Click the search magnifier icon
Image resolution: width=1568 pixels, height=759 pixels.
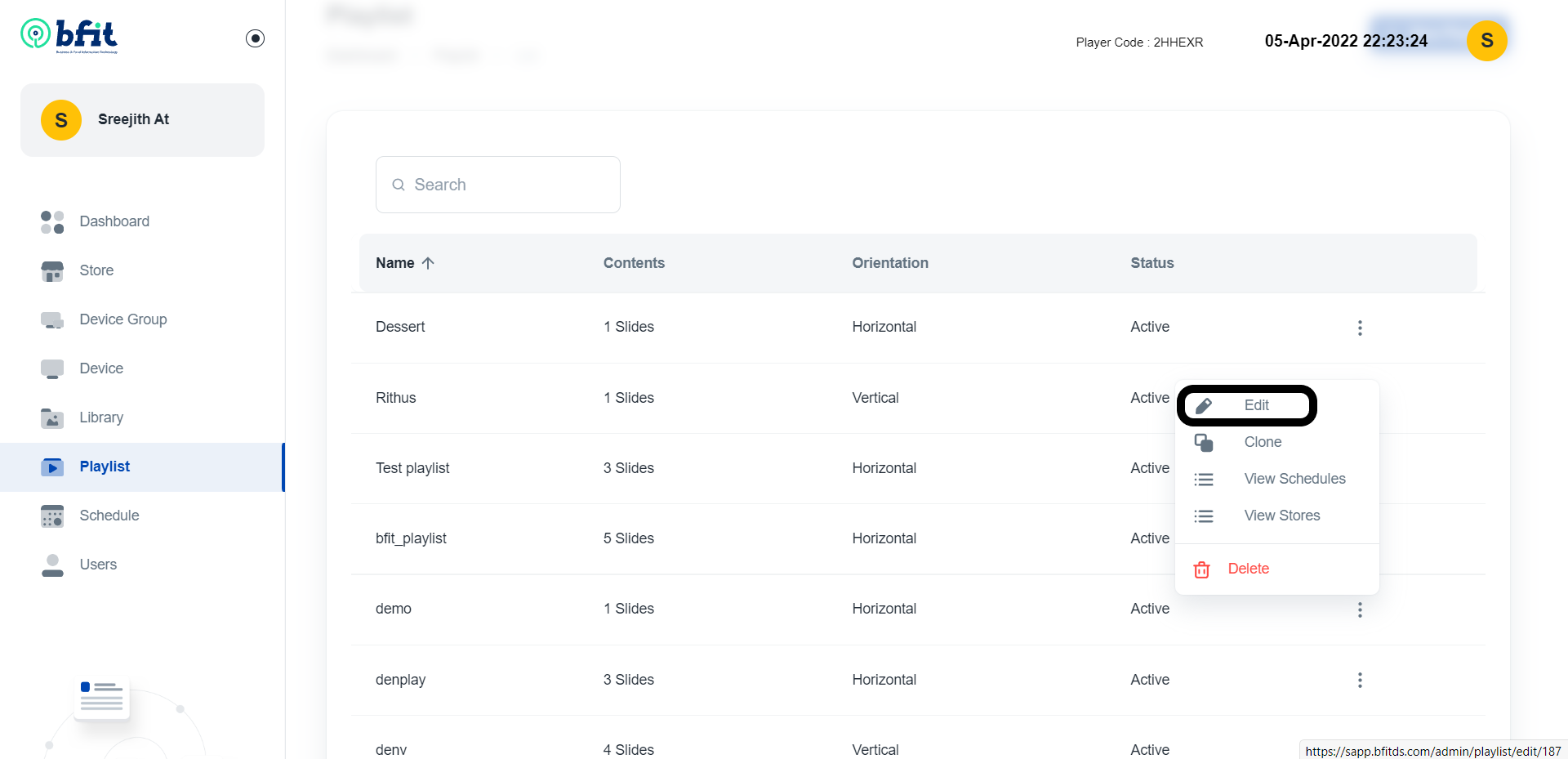[399, 185]
